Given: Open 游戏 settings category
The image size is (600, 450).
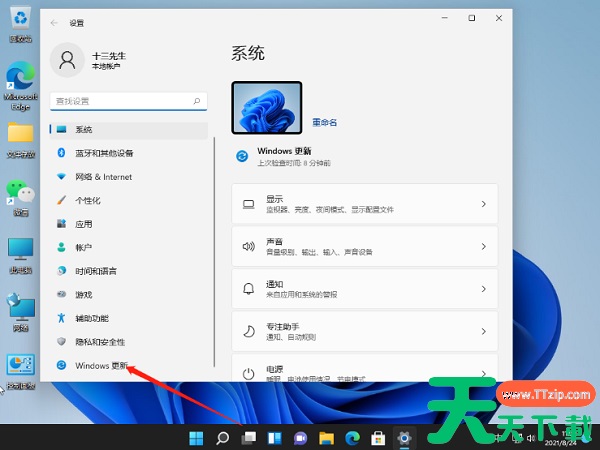Looking at the screenshot, I should click(129, 295).
